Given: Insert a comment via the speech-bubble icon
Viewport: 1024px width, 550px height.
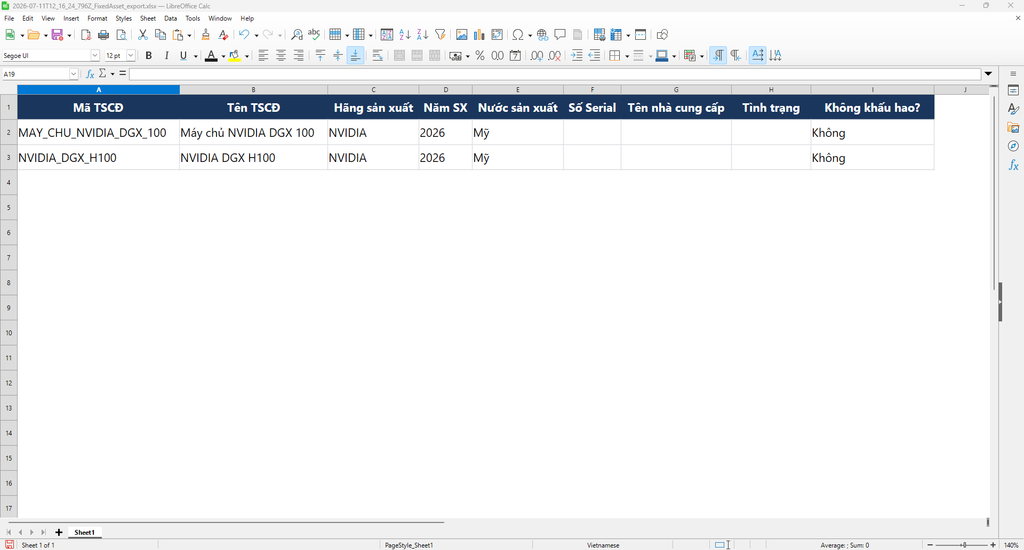Looking at the screenshot, I should tap(560, 35).
